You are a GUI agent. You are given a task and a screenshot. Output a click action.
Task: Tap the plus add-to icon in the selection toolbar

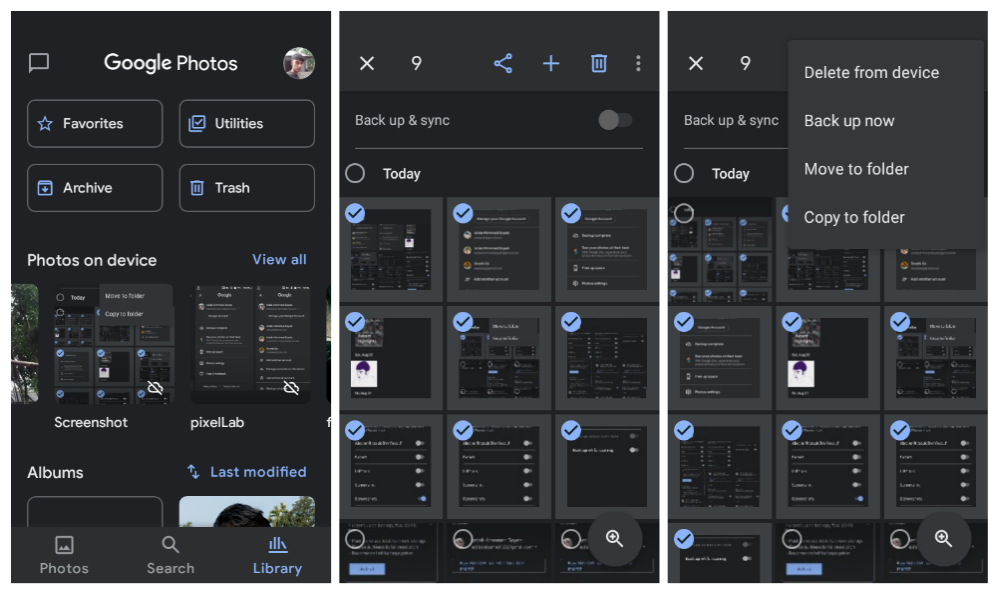[x=551, y=63]
